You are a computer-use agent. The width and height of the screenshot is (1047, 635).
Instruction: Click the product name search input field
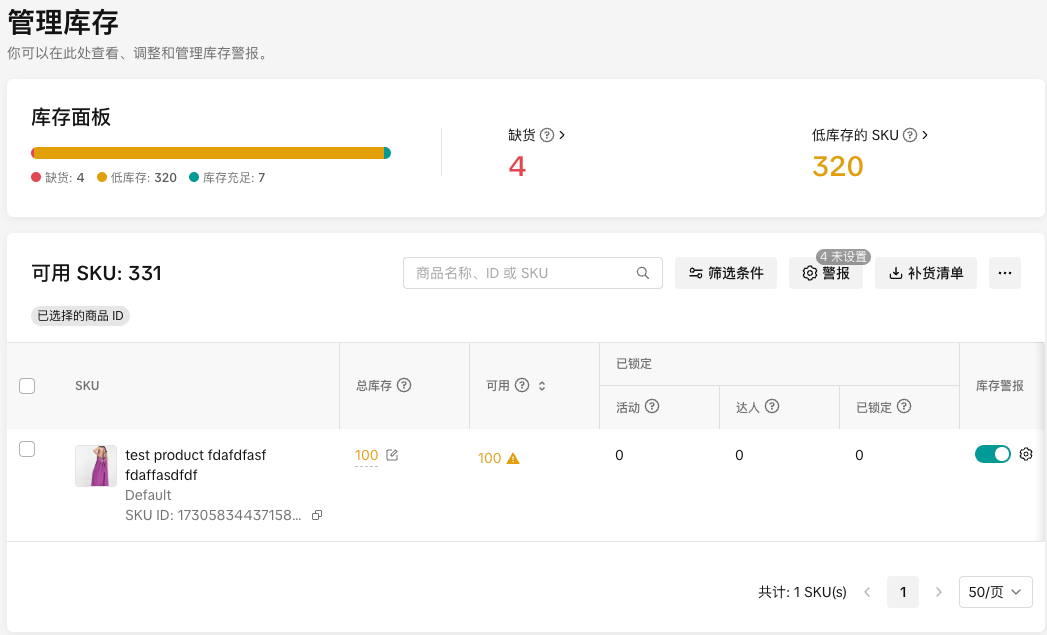(522, 273)
